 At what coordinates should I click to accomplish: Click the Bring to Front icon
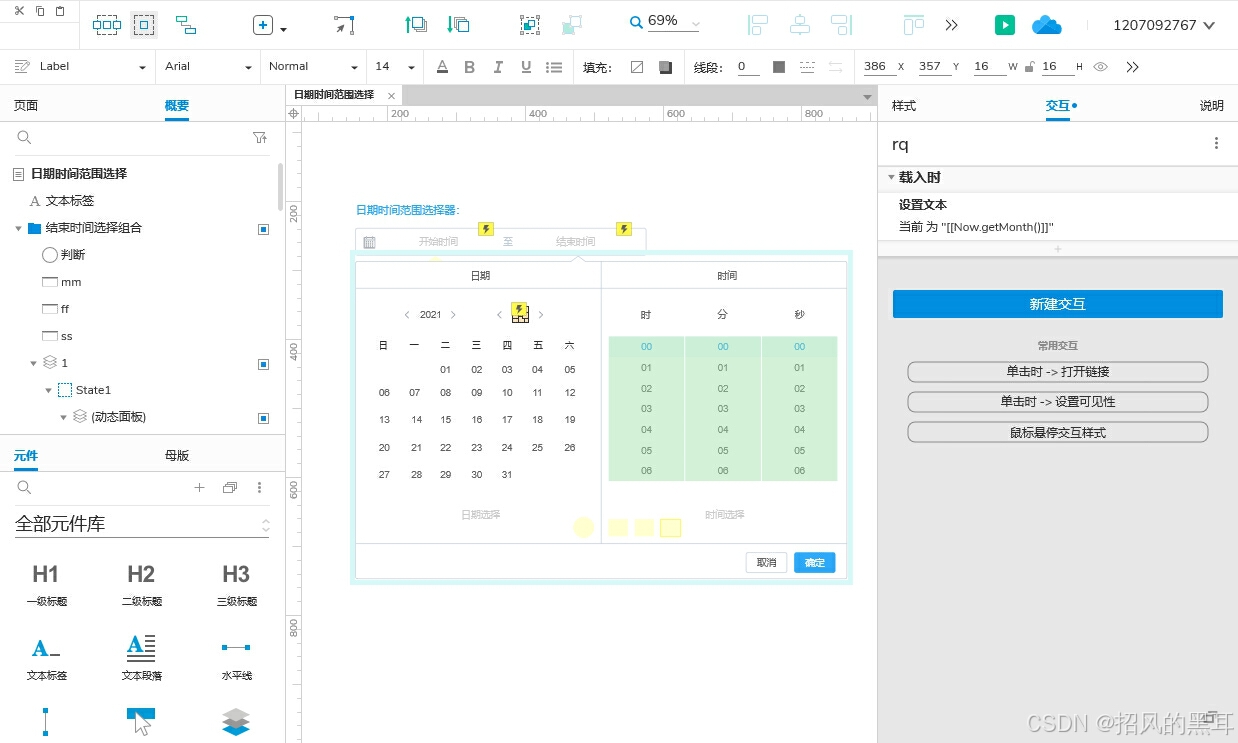416,25
